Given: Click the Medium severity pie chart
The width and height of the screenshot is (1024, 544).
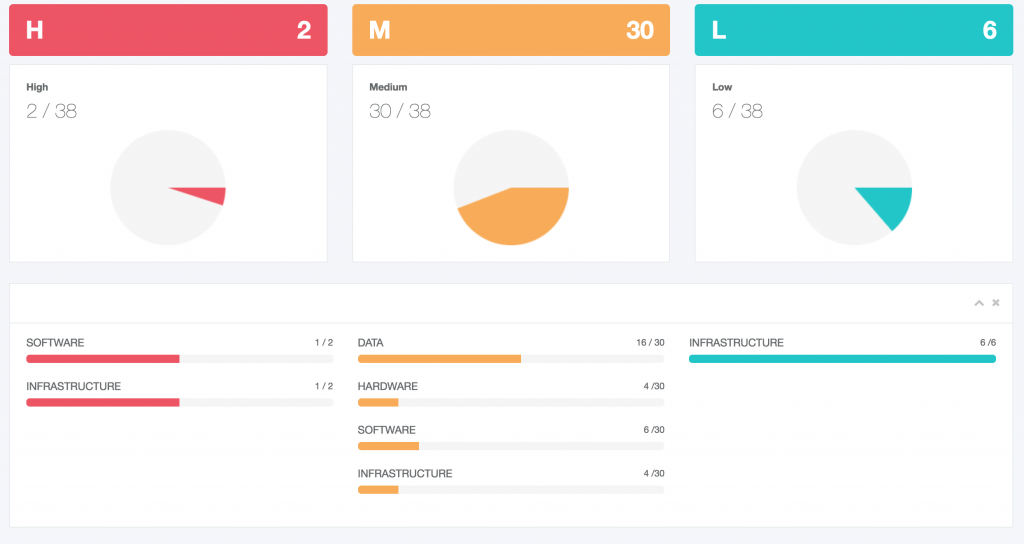Looking at the screenshot, I should point(511,187).
